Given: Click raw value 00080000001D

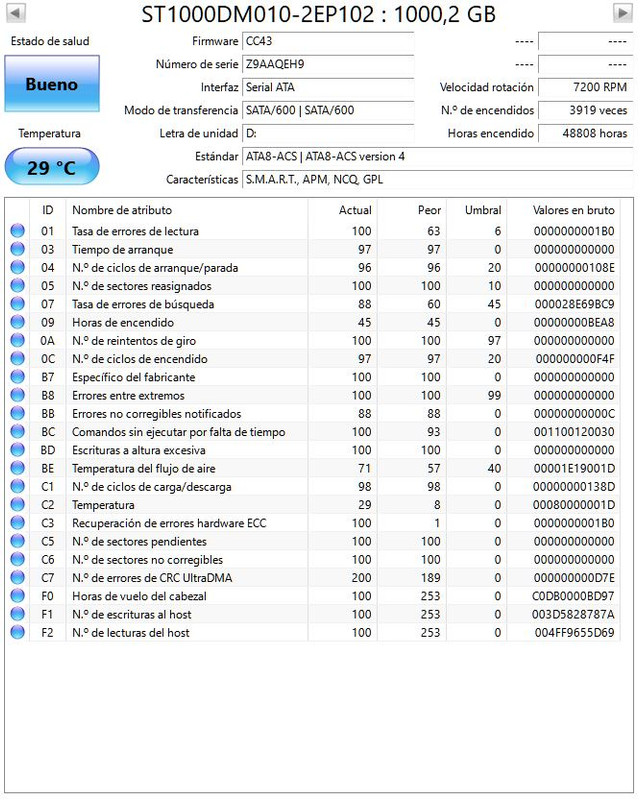Looking at the screenshot, I should (574, 505).
